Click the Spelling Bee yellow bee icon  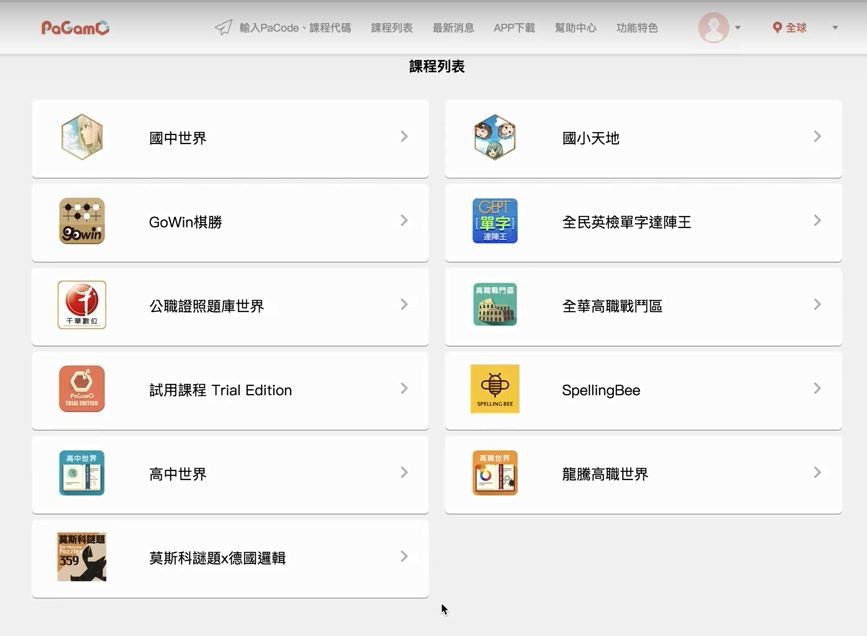[495, 389]
